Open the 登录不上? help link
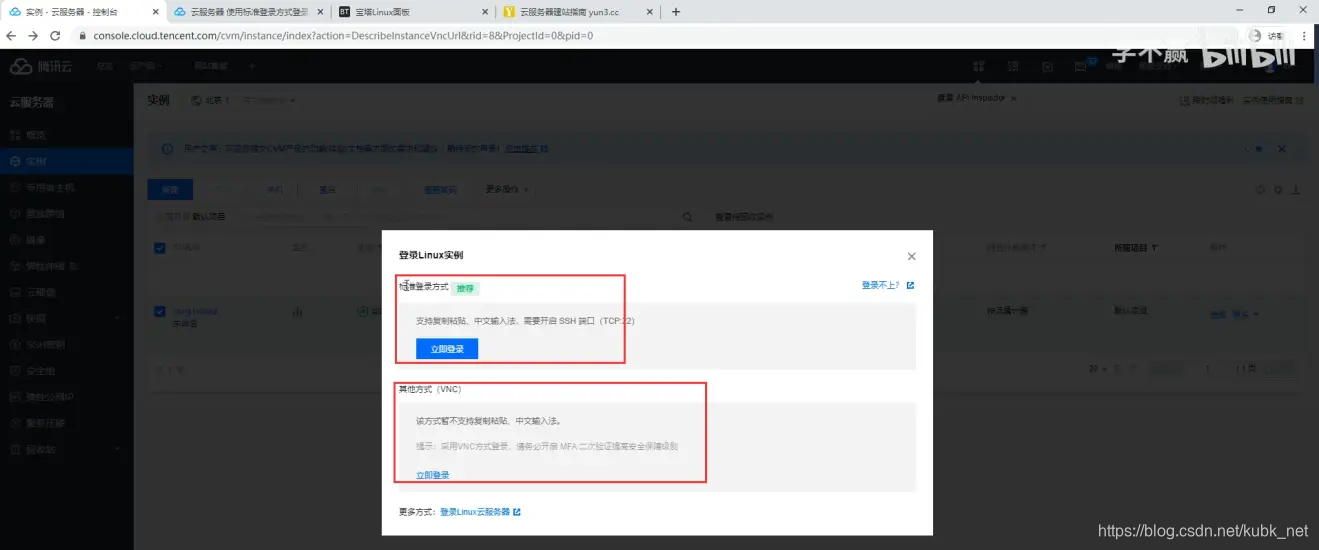 coord(882,285)
